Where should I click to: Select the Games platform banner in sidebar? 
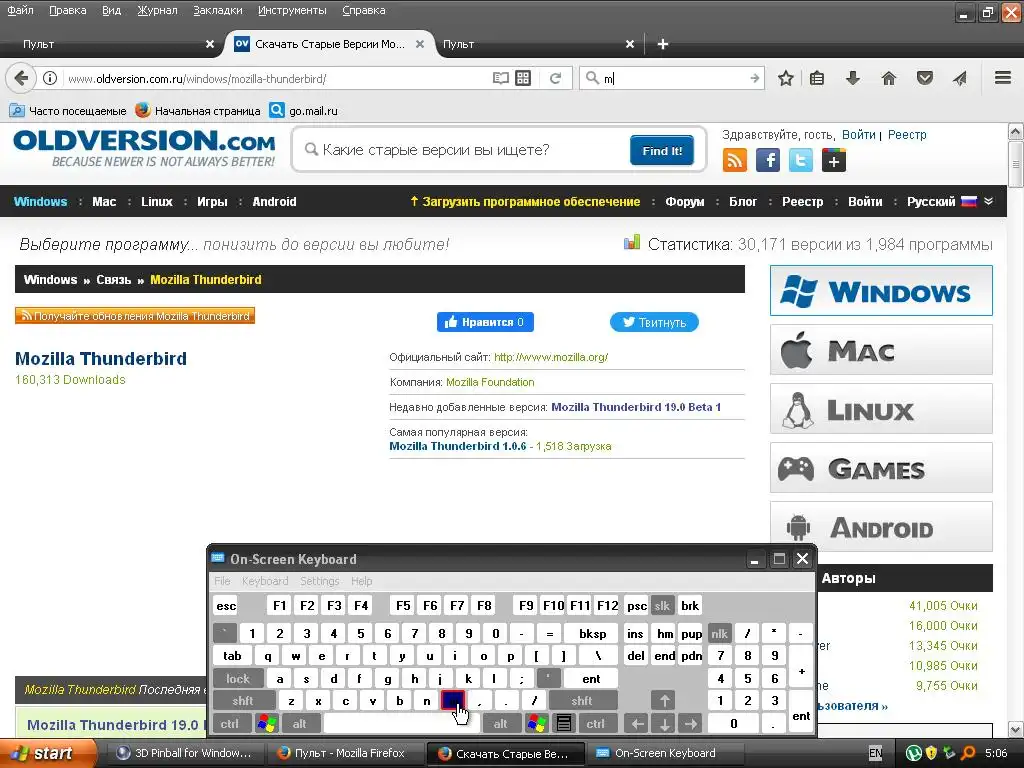pos(881,468)
